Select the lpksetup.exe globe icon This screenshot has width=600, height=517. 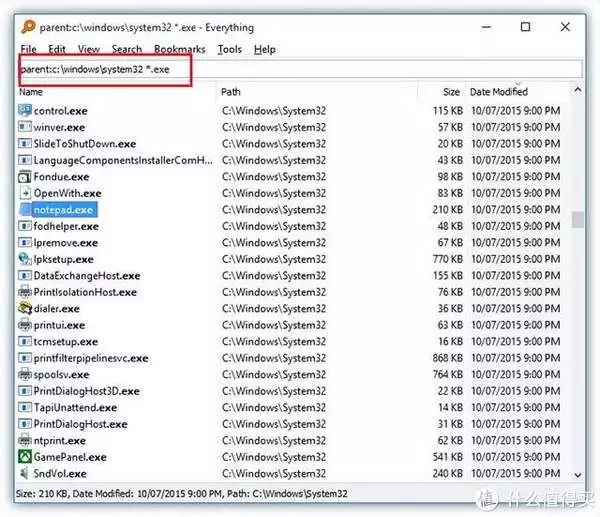click(x=25, y=259)
